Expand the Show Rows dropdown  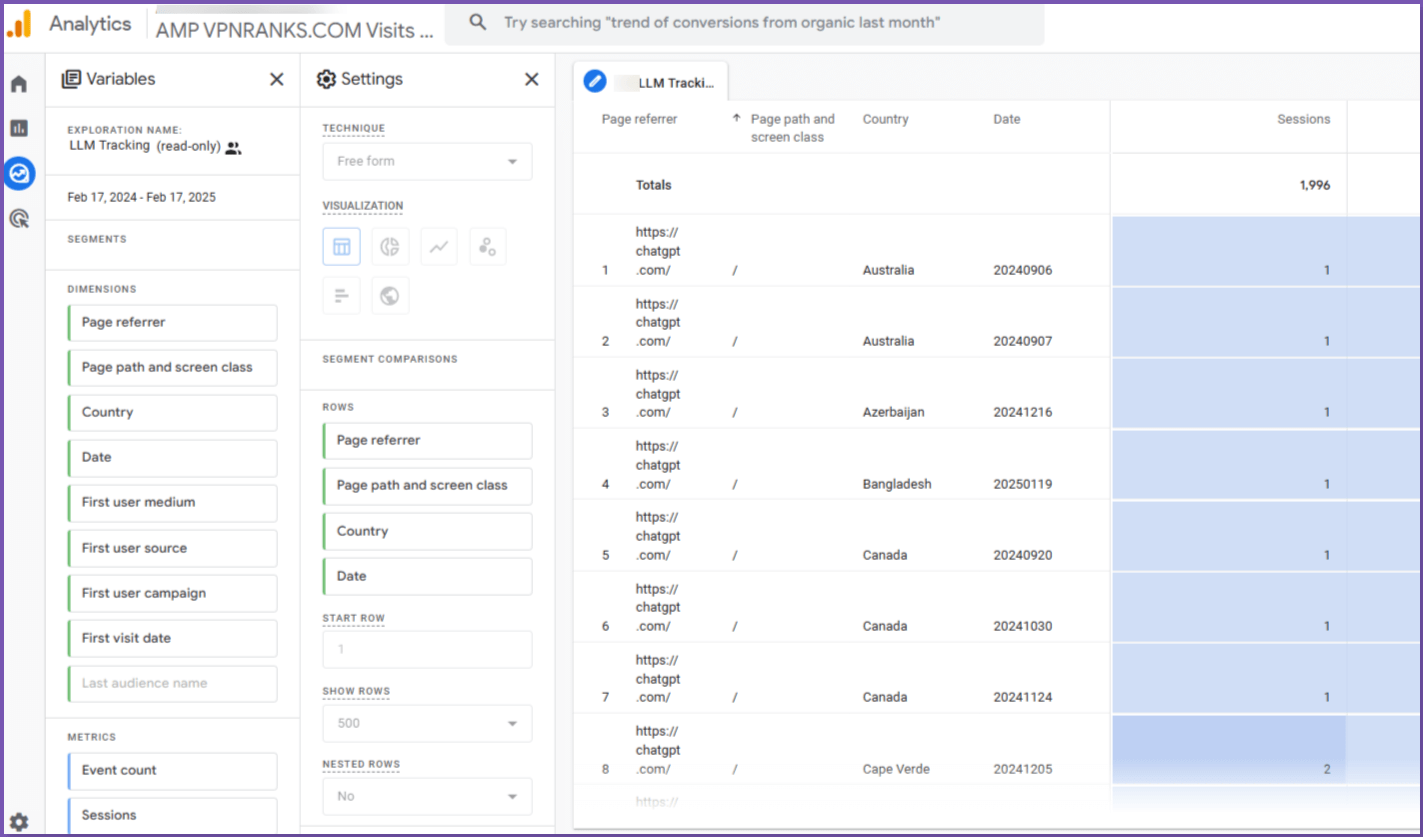pos(427,723)
